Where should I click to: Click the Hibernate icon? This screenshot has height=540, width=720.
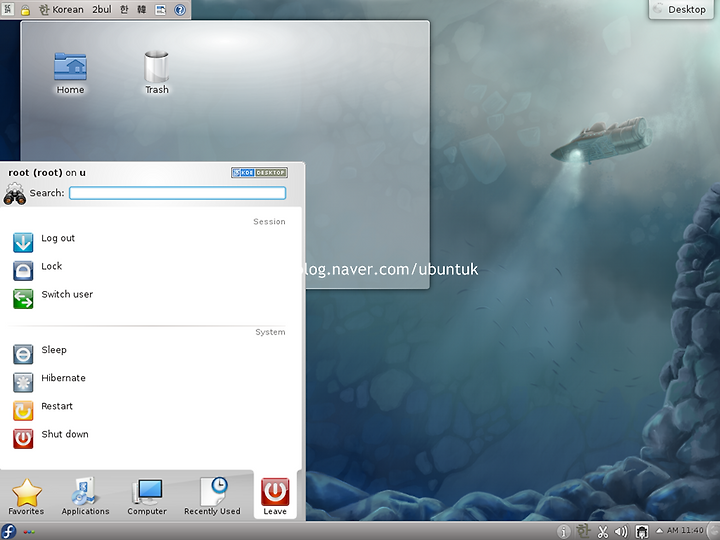(23, 382)
